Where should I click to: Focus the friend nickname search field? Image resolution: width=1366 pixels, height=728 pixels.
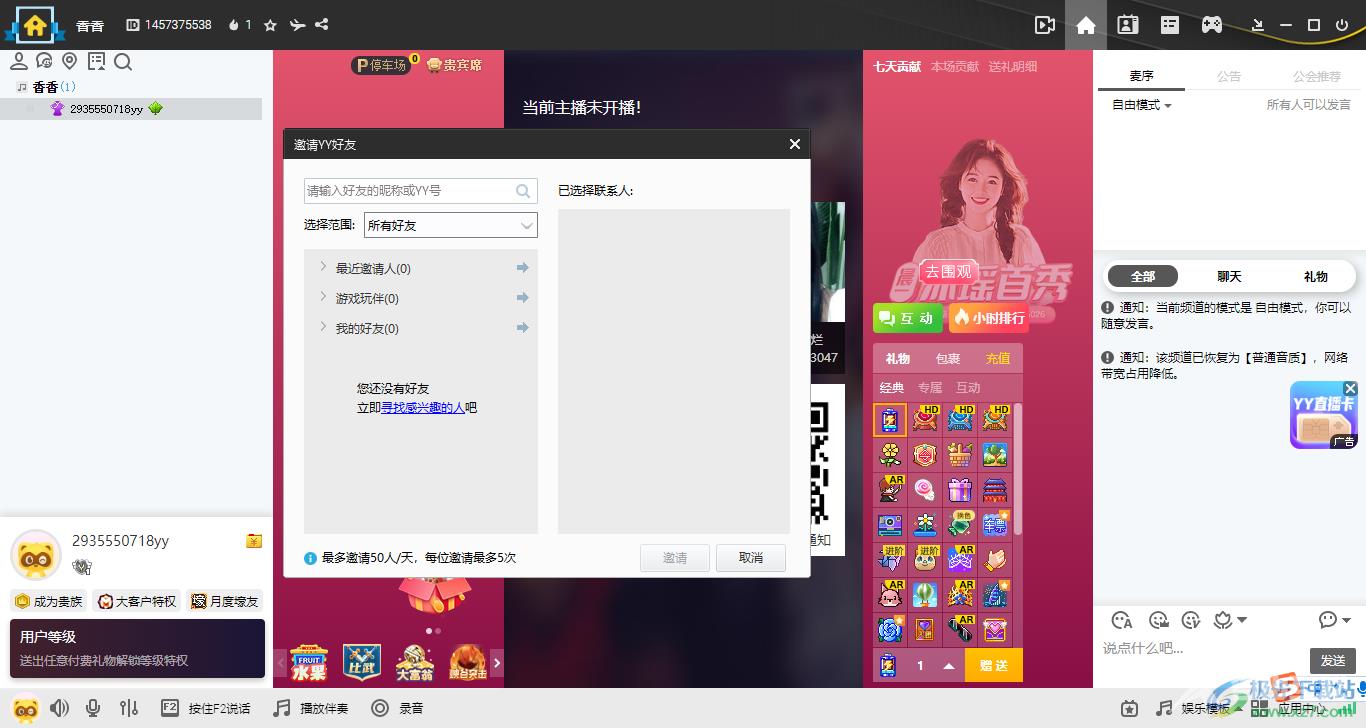pyautogui.click(x=420, y=190)
